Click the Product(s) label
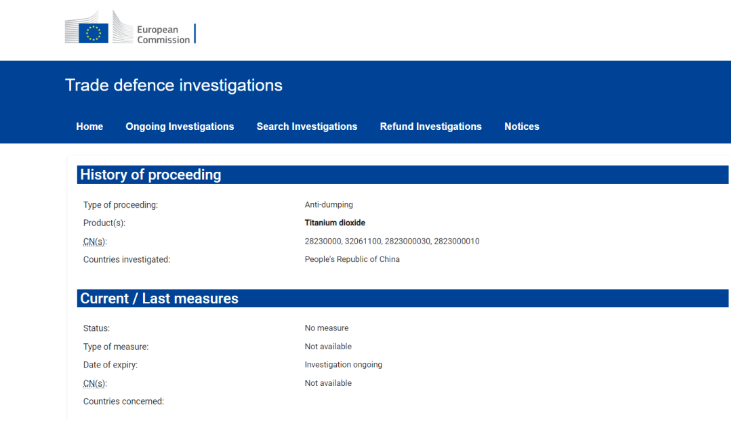The width and height of the screenshot is (731, 442). 104,223
